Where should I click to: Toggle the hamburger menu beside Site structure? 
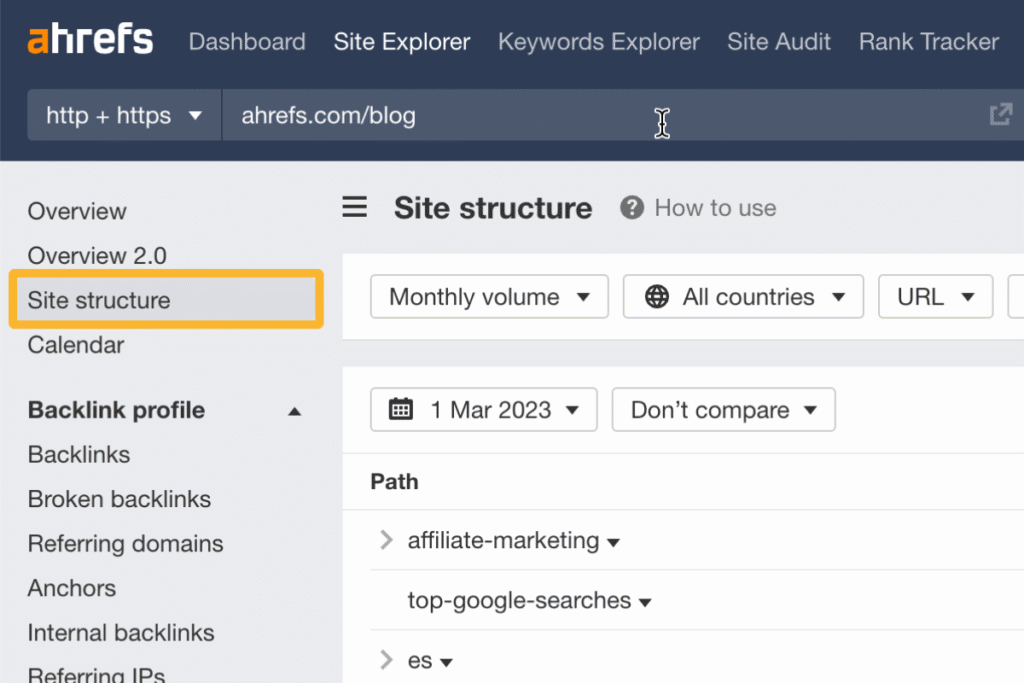[355, 207]
